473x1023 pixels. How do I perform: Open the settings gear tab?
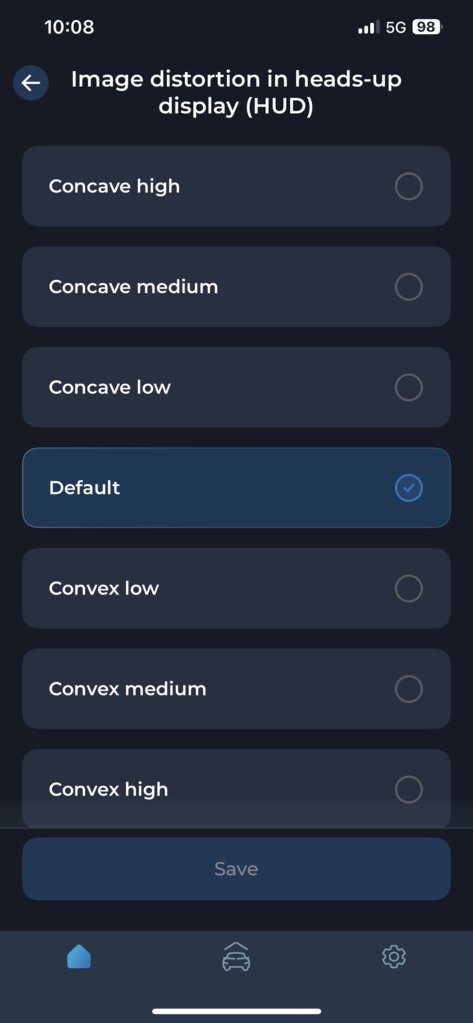point(393,956)
